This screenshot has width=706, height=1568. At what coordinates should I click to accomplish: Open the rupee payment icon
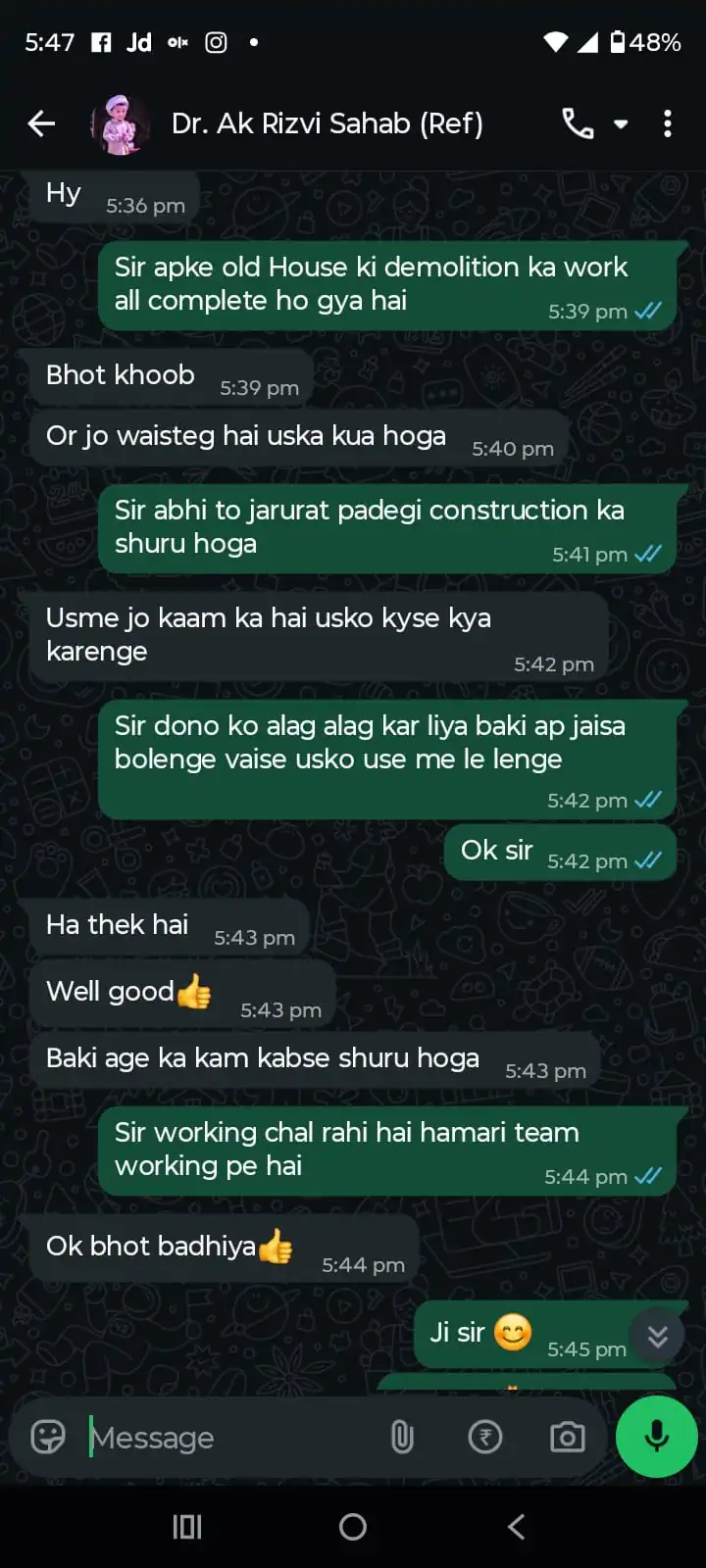point(485,1438)
